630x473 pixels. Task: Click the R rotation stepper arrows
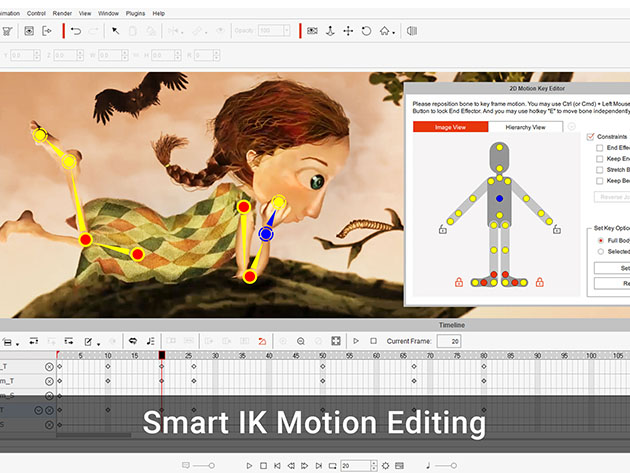216,55
